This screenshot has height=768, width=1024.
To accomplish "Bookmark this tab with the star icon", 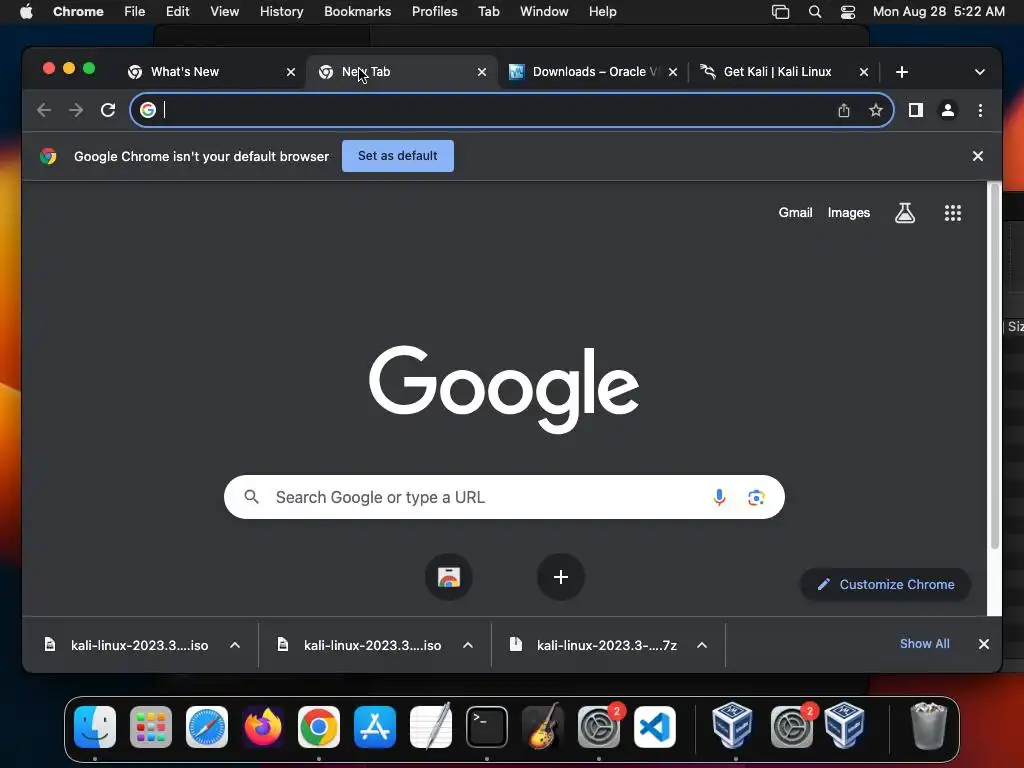I will point(876,110).
